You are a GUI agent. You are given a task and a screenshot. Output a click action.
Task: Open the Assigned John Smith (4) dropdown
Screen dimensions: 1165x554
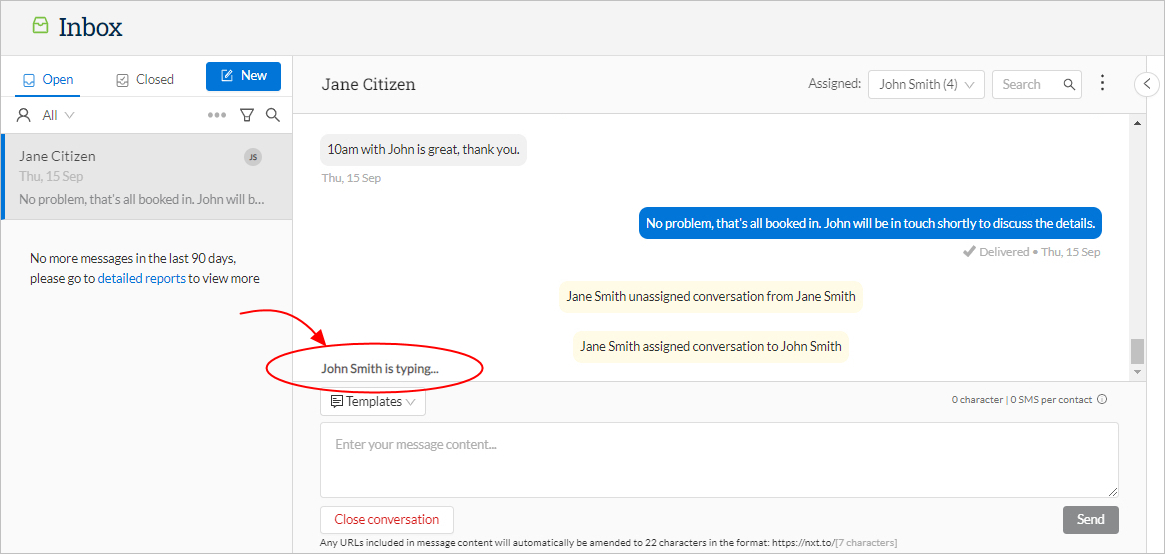tap(926, 85)
